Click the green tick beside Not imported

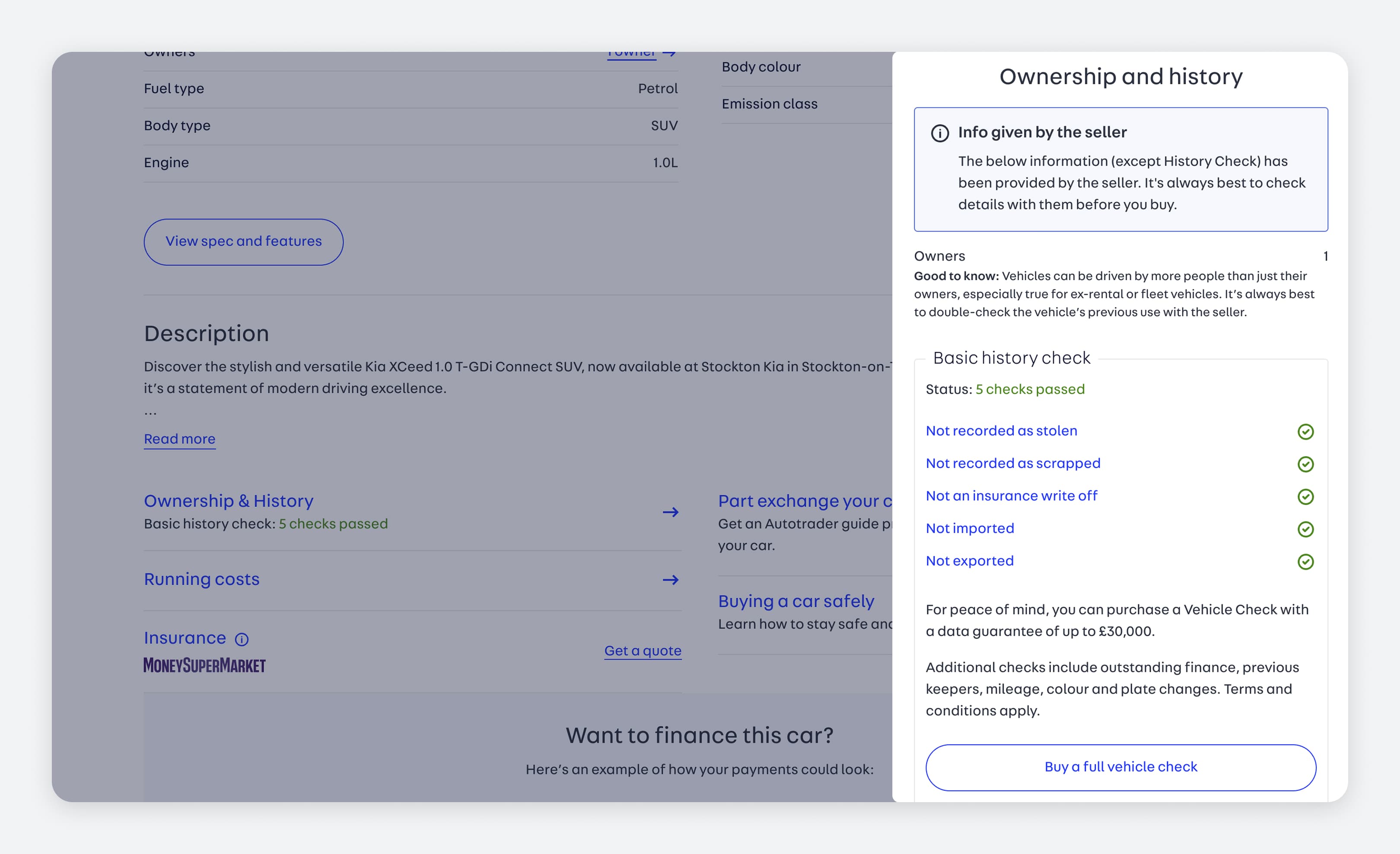(1305, 529)
